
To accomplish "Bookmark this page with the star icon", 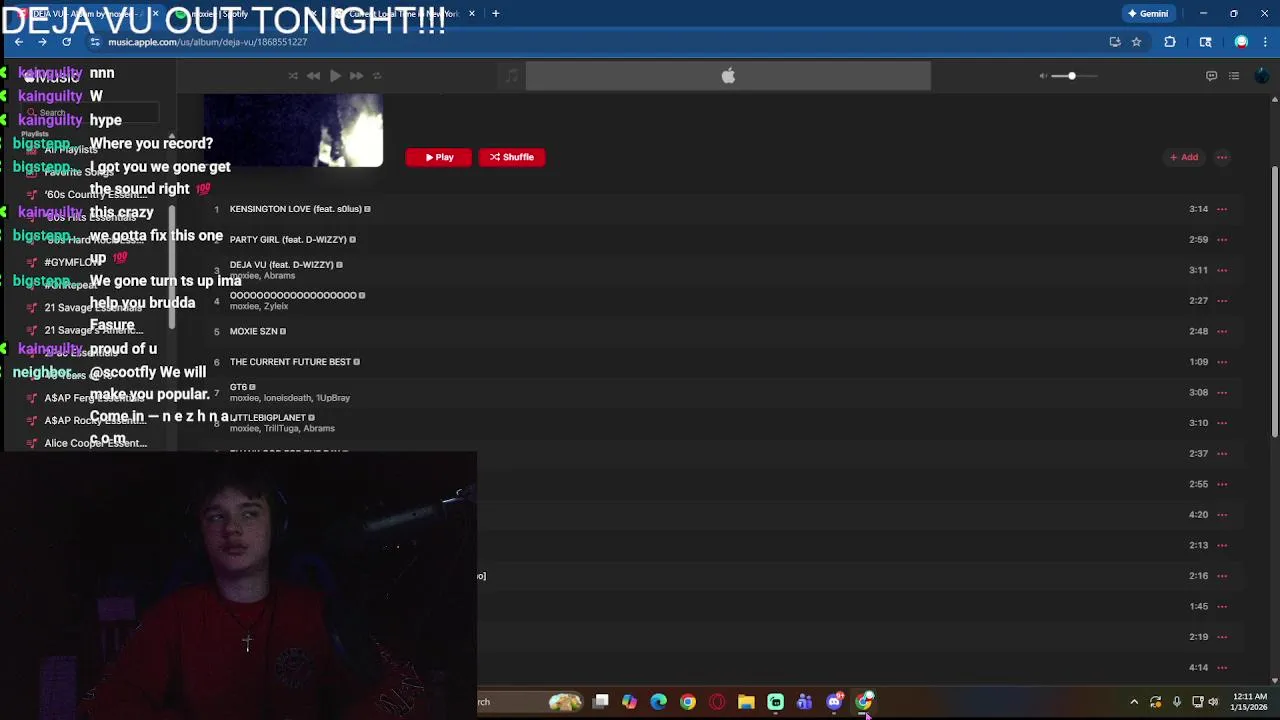I will [1137, 42].
